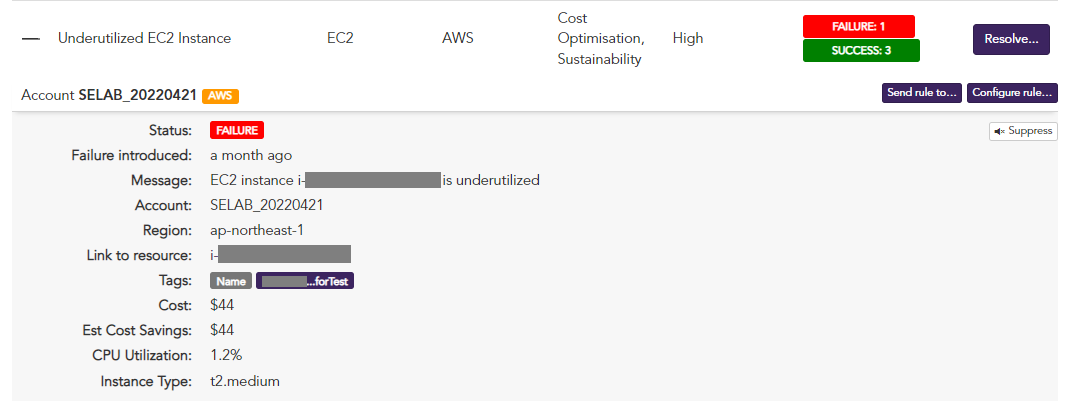Select the red FAILURE status label
The height and width of the screenshot is (401, 1069).
point(236,130)
